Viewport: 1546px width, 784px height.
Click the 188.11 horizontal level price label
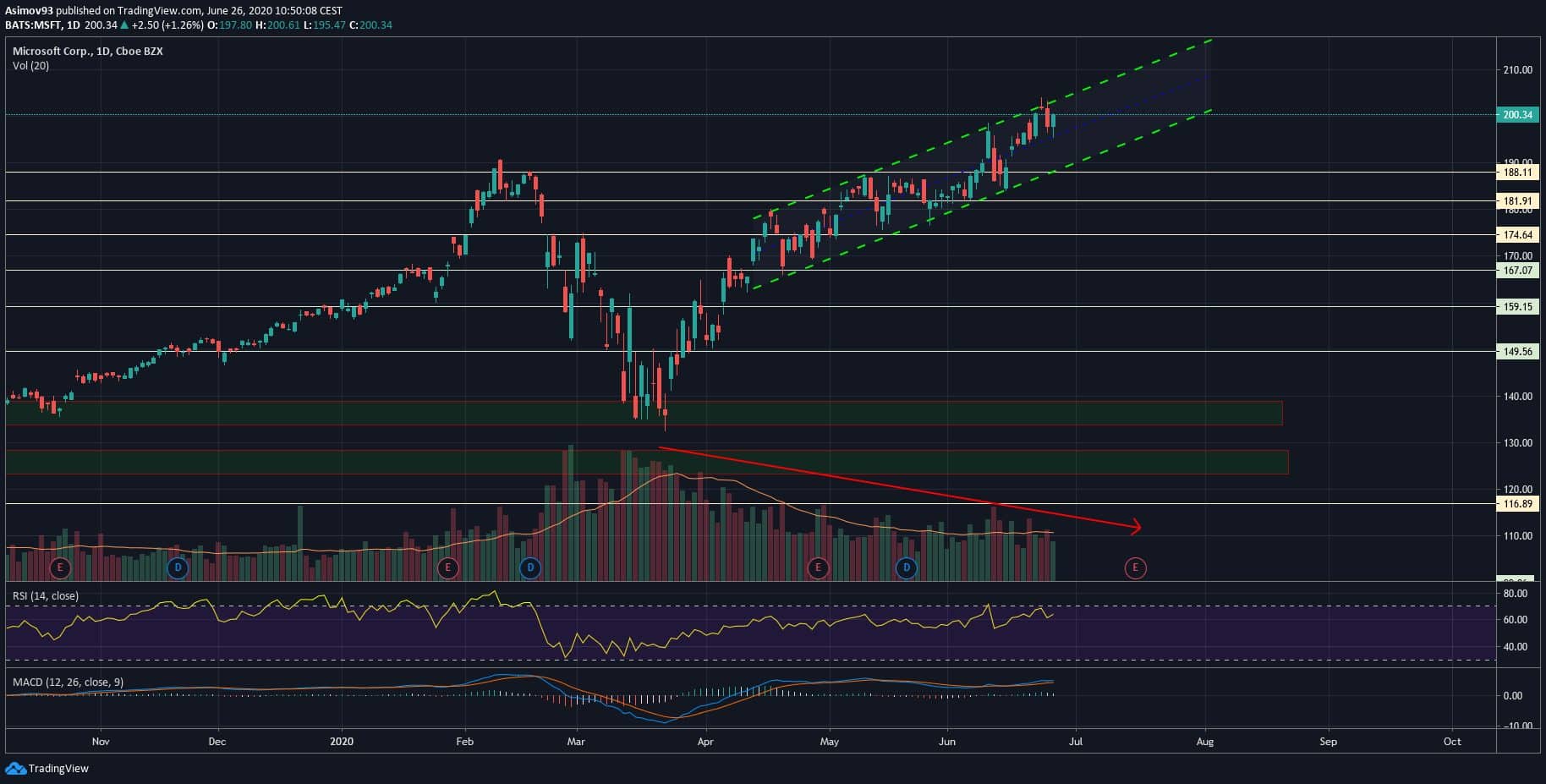[1518, 173]
